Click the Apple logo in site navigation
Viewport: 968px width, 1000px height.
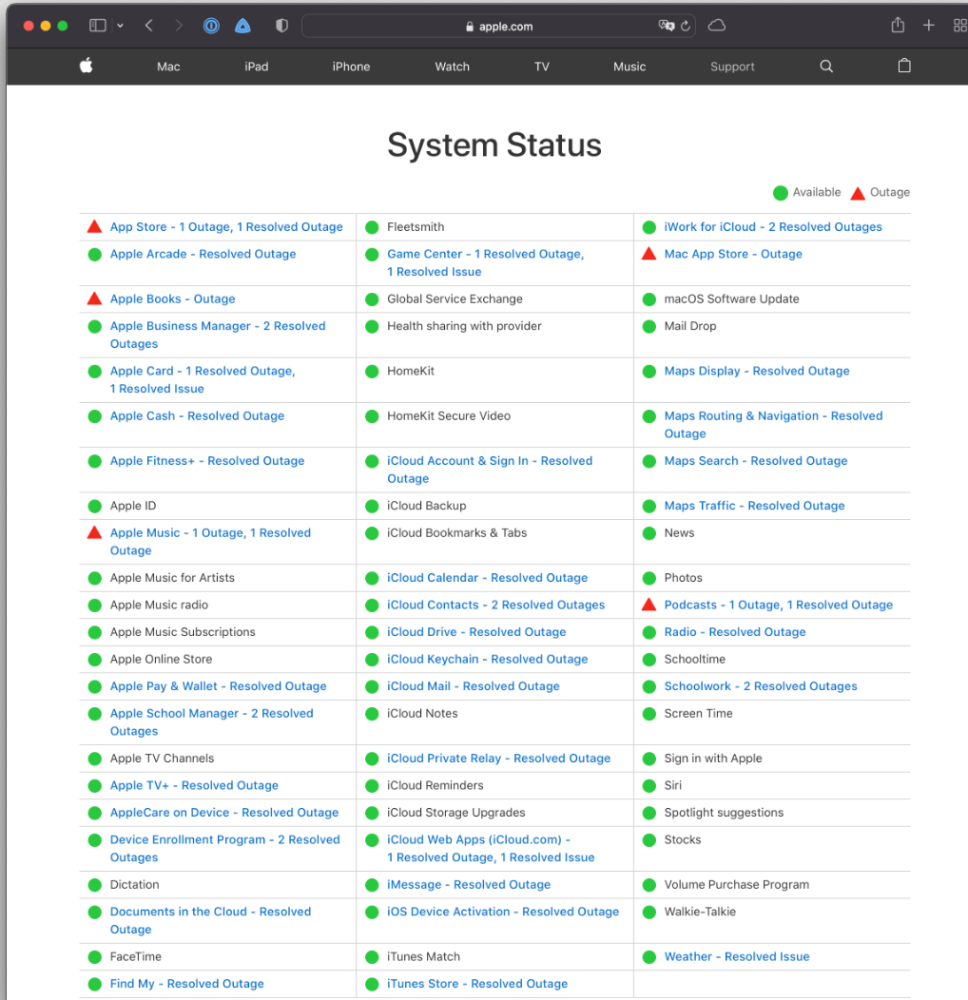(x=86, y=65)
